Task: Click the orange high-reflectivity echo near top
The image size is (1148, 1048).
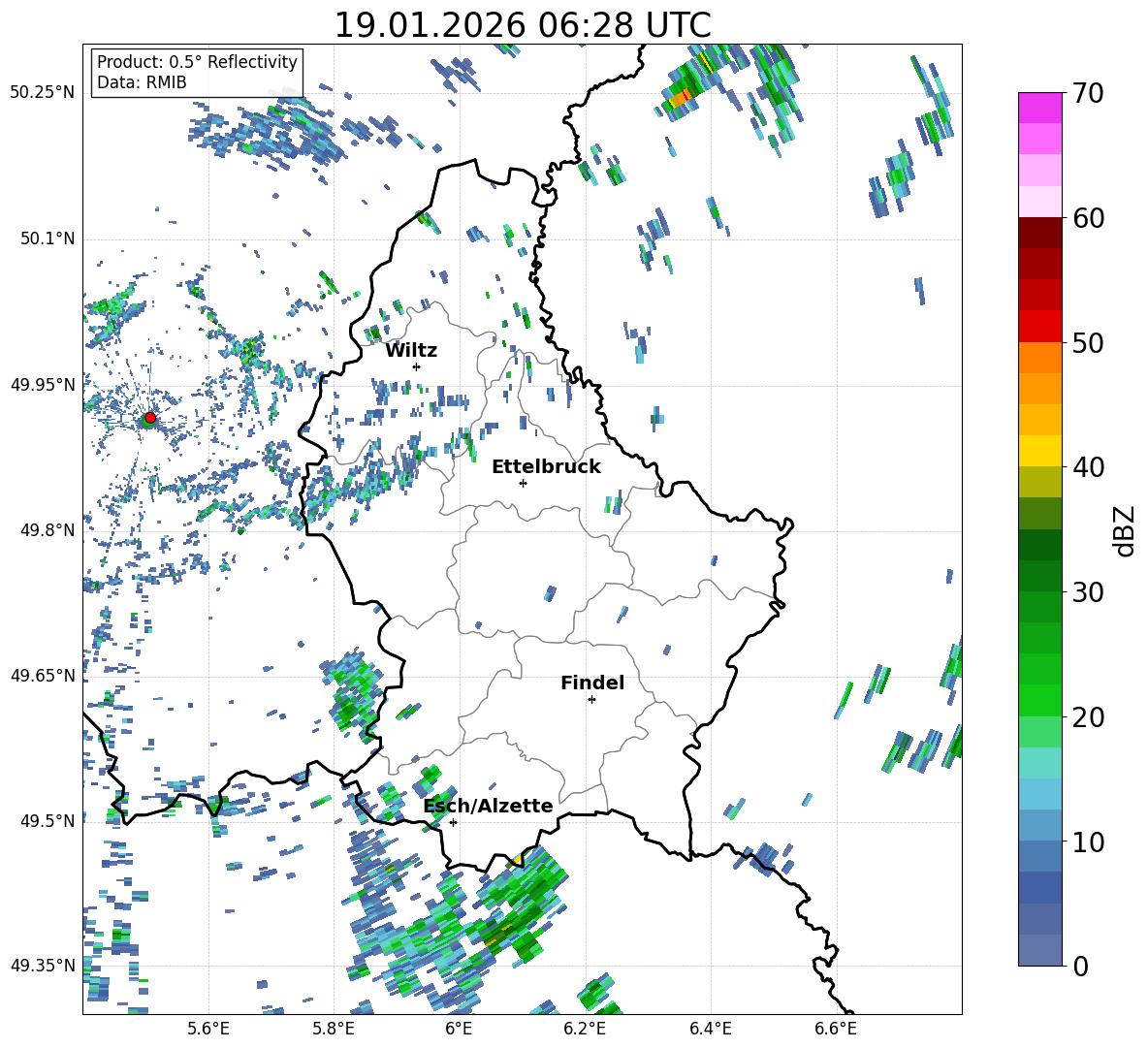Action: coord(681,96)
